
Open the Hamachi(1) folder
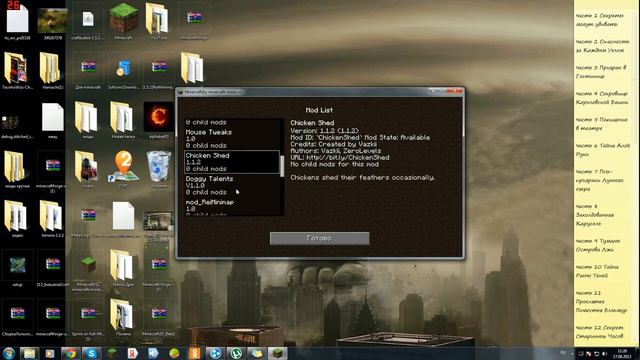[52, 71]
